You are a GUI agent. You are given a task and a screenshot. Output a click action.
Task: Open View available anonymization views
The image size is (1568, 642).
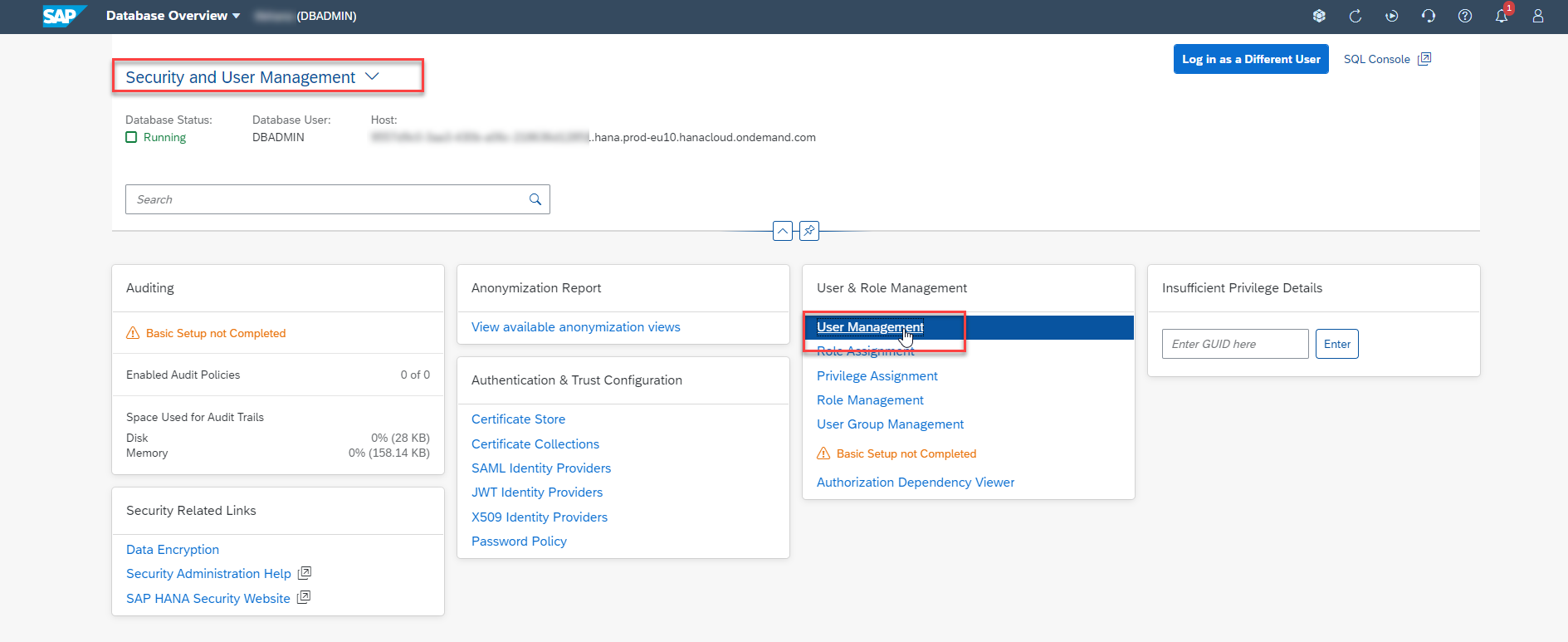pyautogui.click(x=576, y=327)
